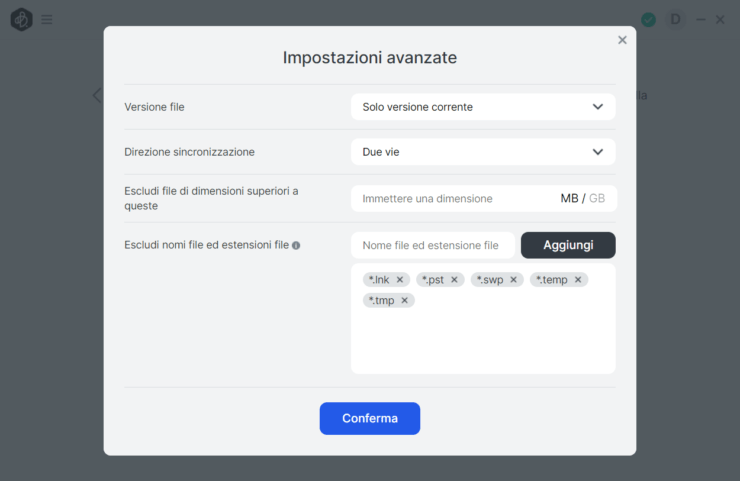
Task: Remove the *.lnk exclusion tag
Action: [x=400, y=280]
